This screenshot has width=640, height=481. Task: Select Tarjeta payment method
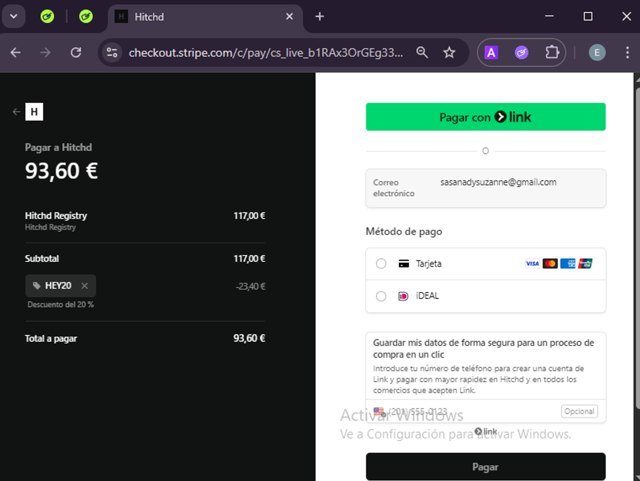point(485,264)
